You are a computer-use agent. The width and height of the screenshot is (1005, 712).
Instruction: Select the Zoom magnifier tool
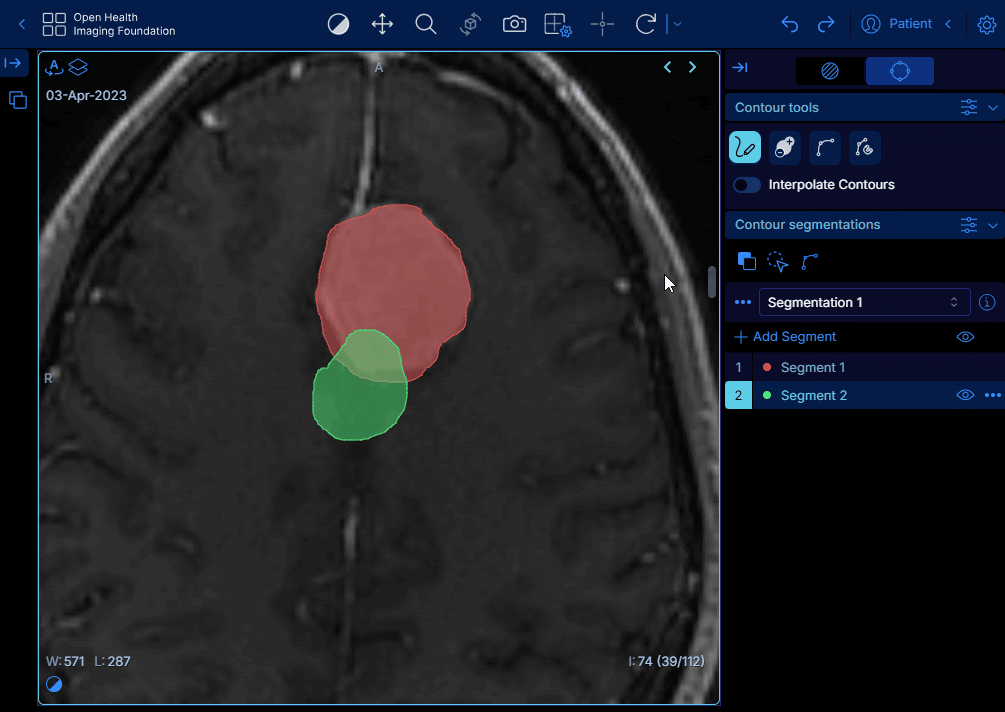[426, 24]
